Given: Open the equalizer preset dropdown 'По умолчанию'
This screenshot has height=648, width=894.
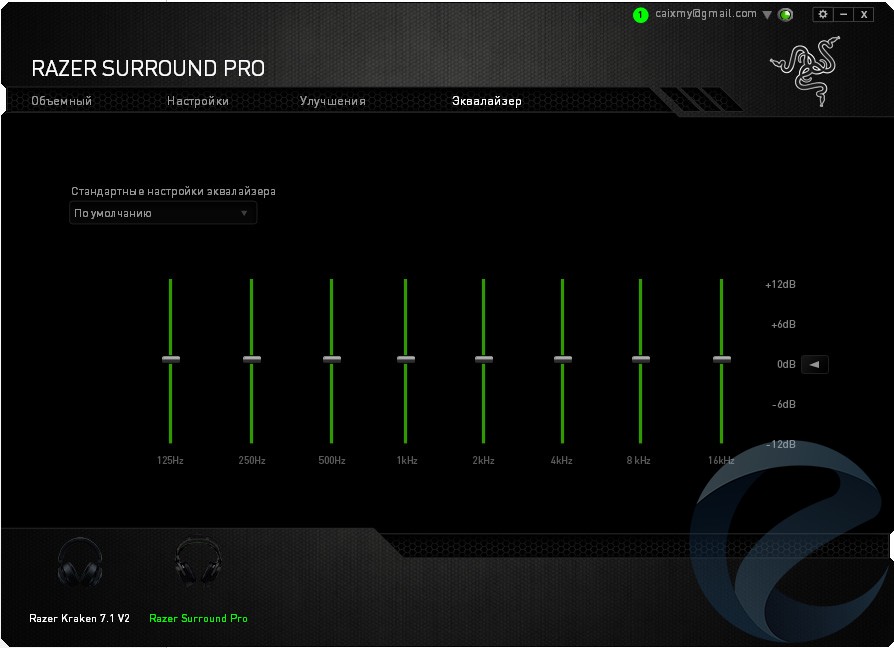Looking at the screenshot, I should (163, 213).
